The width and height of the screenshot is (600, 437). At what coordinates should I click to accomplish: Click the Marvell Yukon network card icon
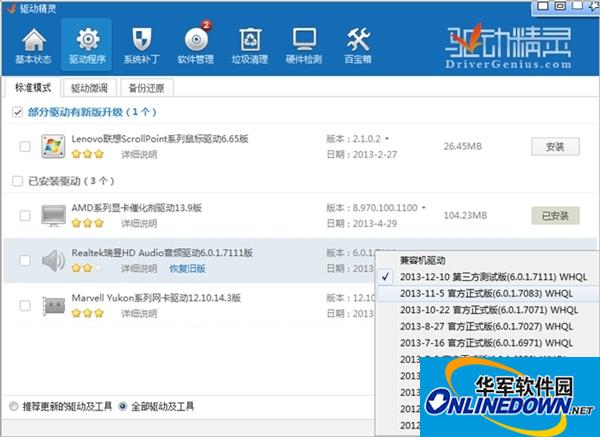(x=53, y=306)
